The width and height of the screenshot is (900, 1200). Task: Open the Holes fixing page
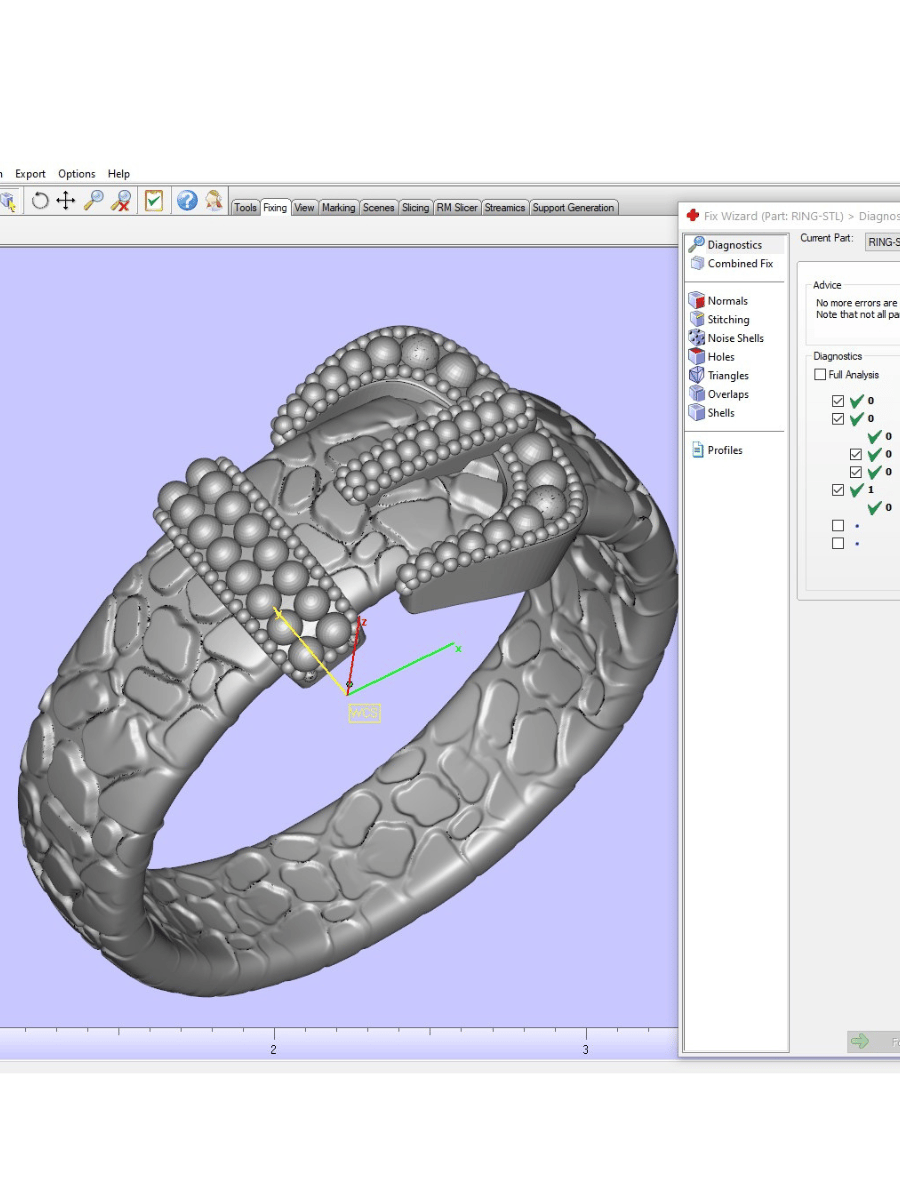(x=721, y=357)
